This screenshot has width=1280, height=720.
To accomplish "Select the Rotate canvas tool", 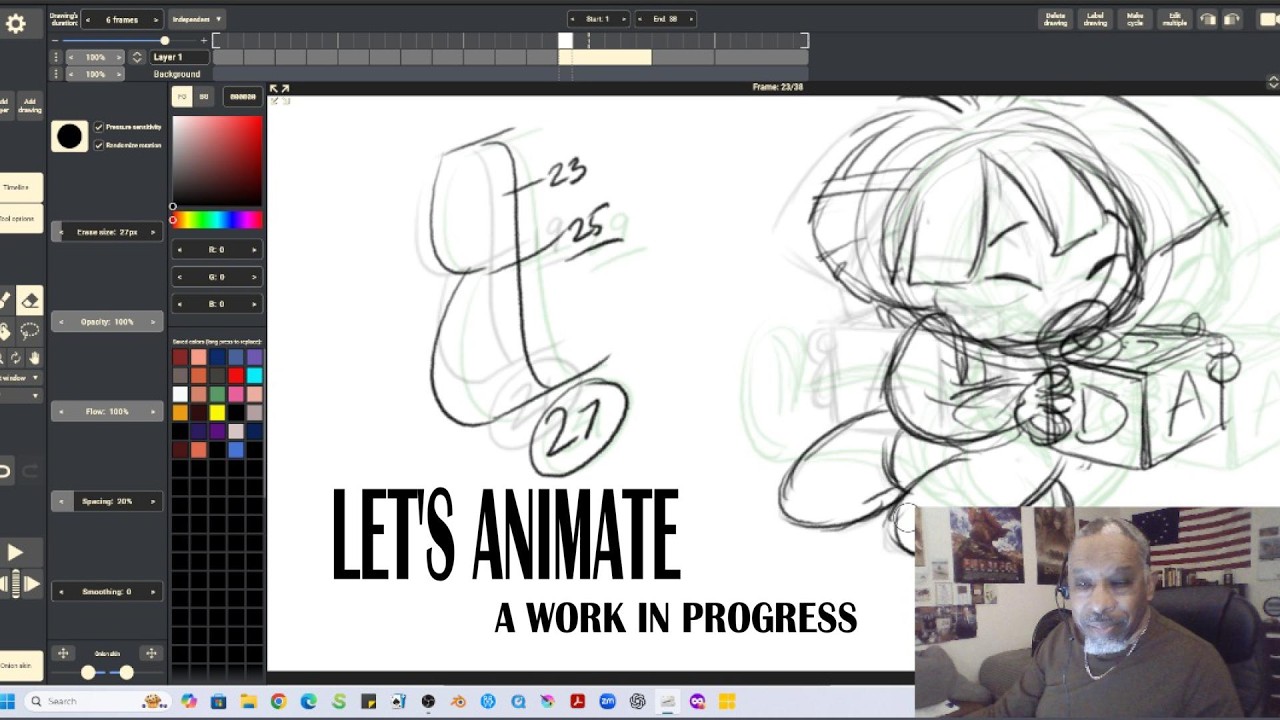I will pos(15,357).
